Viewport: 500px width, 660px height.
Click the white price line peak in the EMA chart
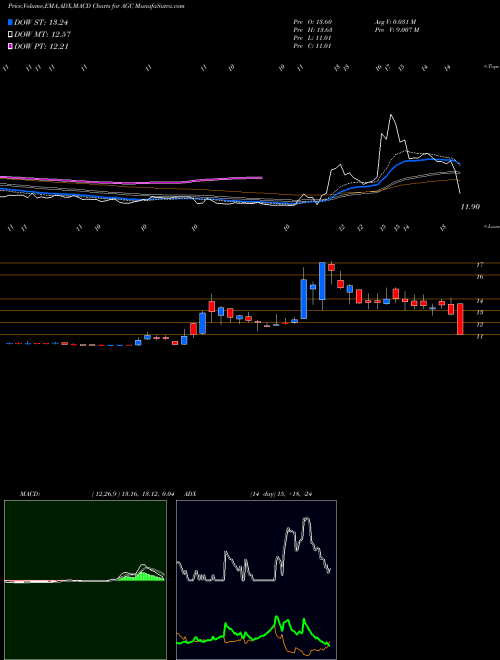[x=391, y=115]
